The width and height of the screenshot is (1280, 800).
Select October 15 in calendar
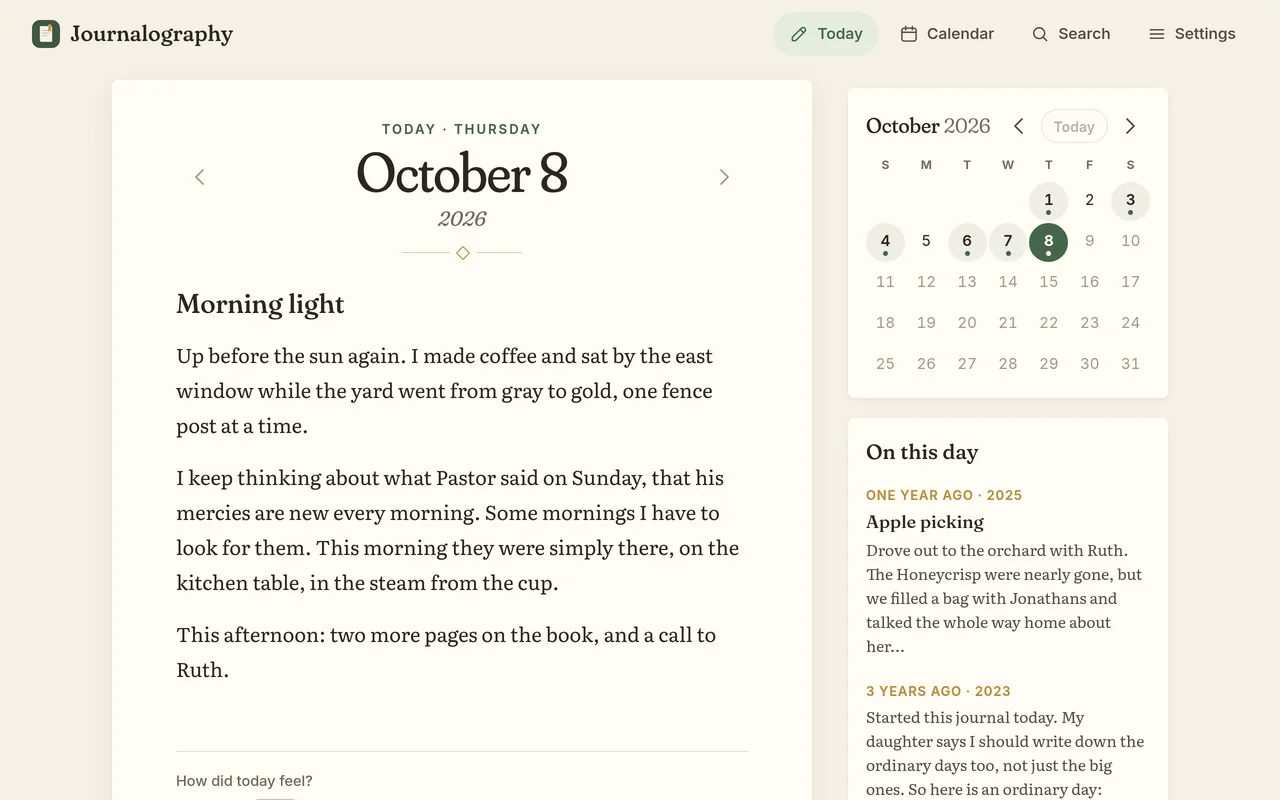(1048, 283)
